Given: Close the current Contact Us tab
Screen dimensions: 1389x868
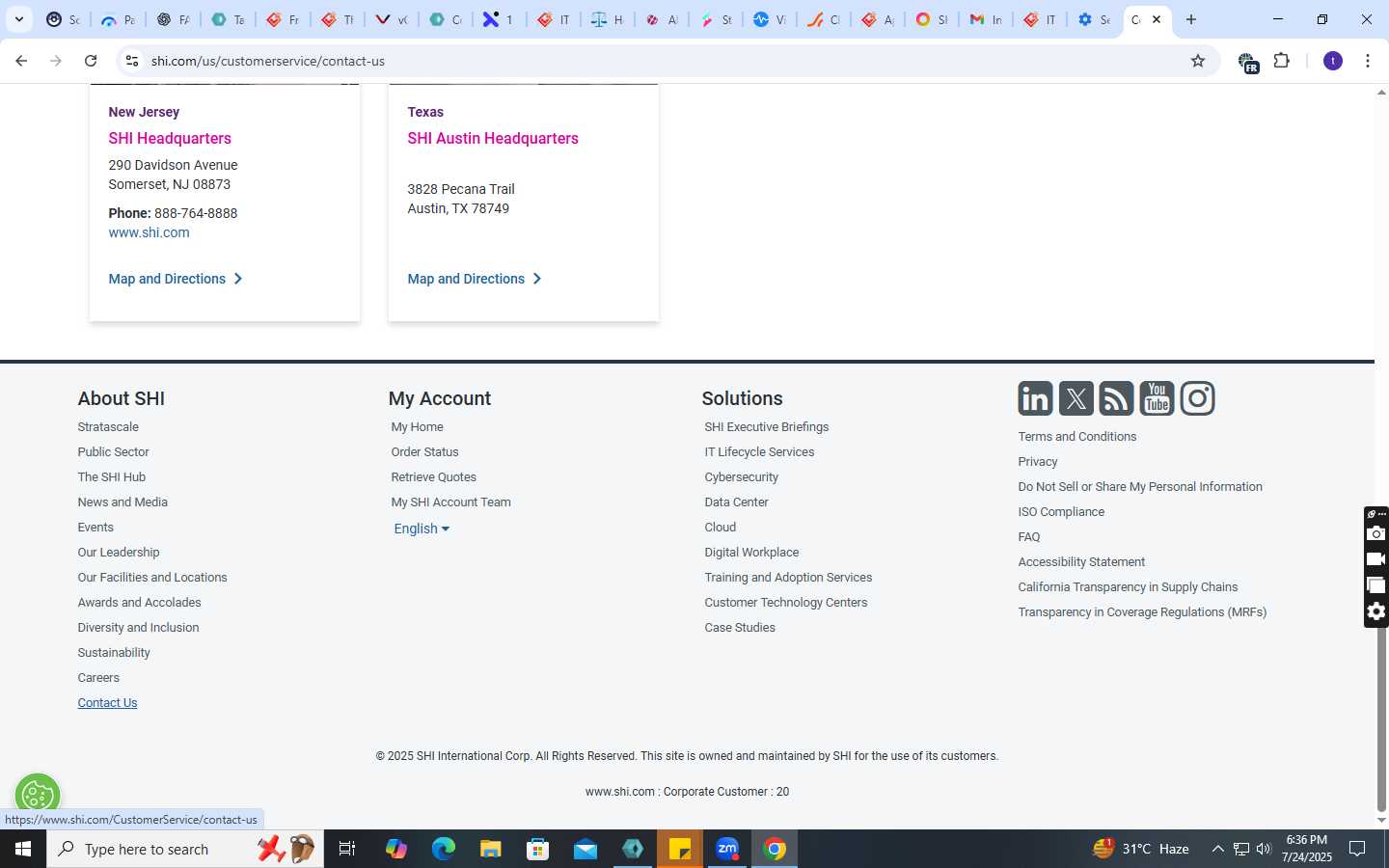Looking at the screenshot, I should click(1157, 19).
